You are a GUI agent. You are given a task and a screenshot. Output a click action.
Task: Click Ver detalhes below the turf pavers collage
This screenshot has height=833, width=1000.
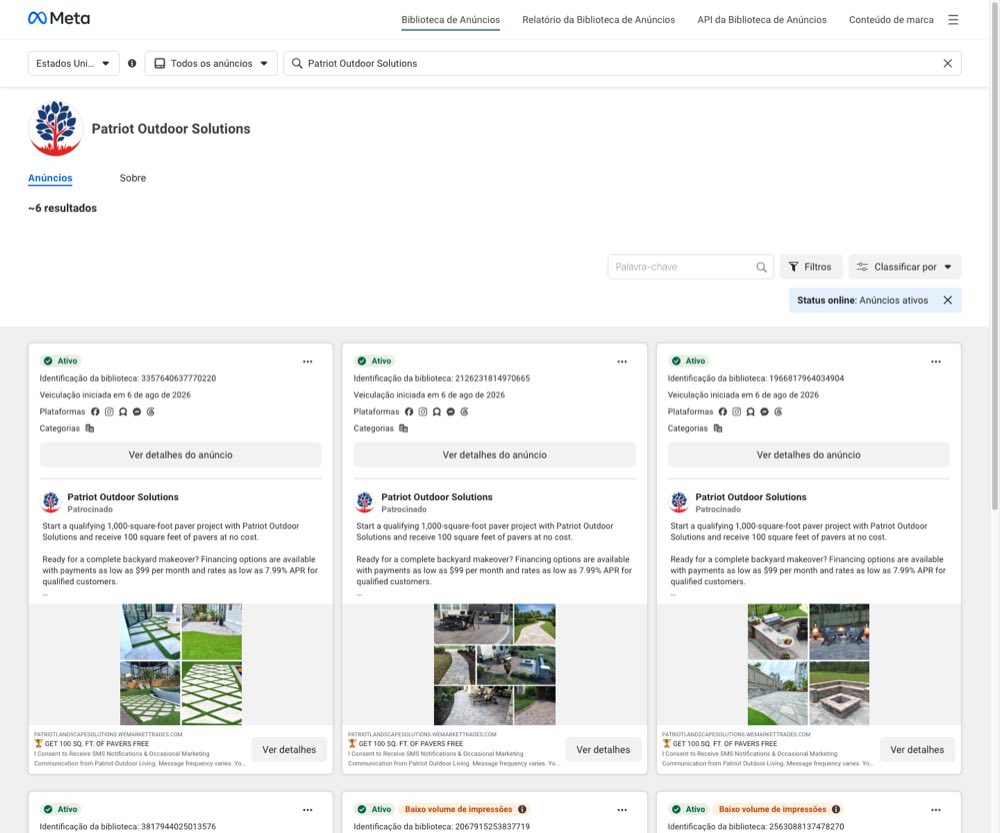click(289, 750)
